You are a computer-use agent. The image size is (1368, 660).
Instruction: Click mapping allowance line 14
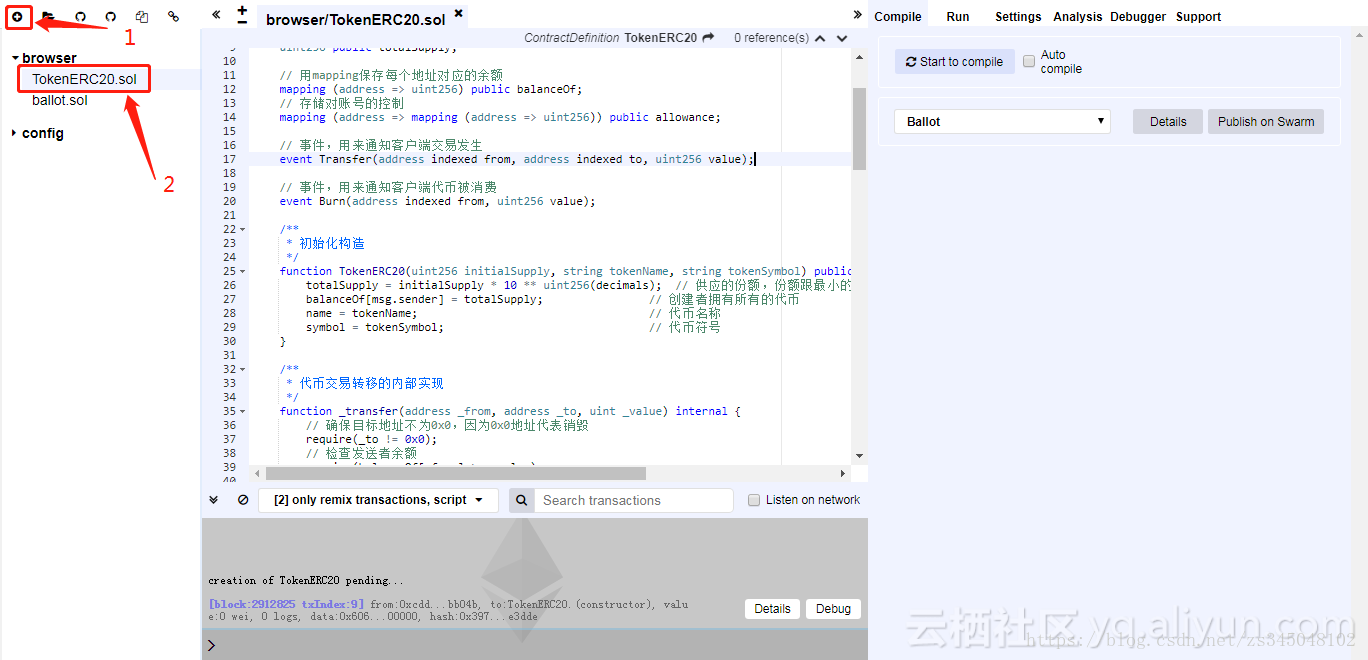[499, 117]
